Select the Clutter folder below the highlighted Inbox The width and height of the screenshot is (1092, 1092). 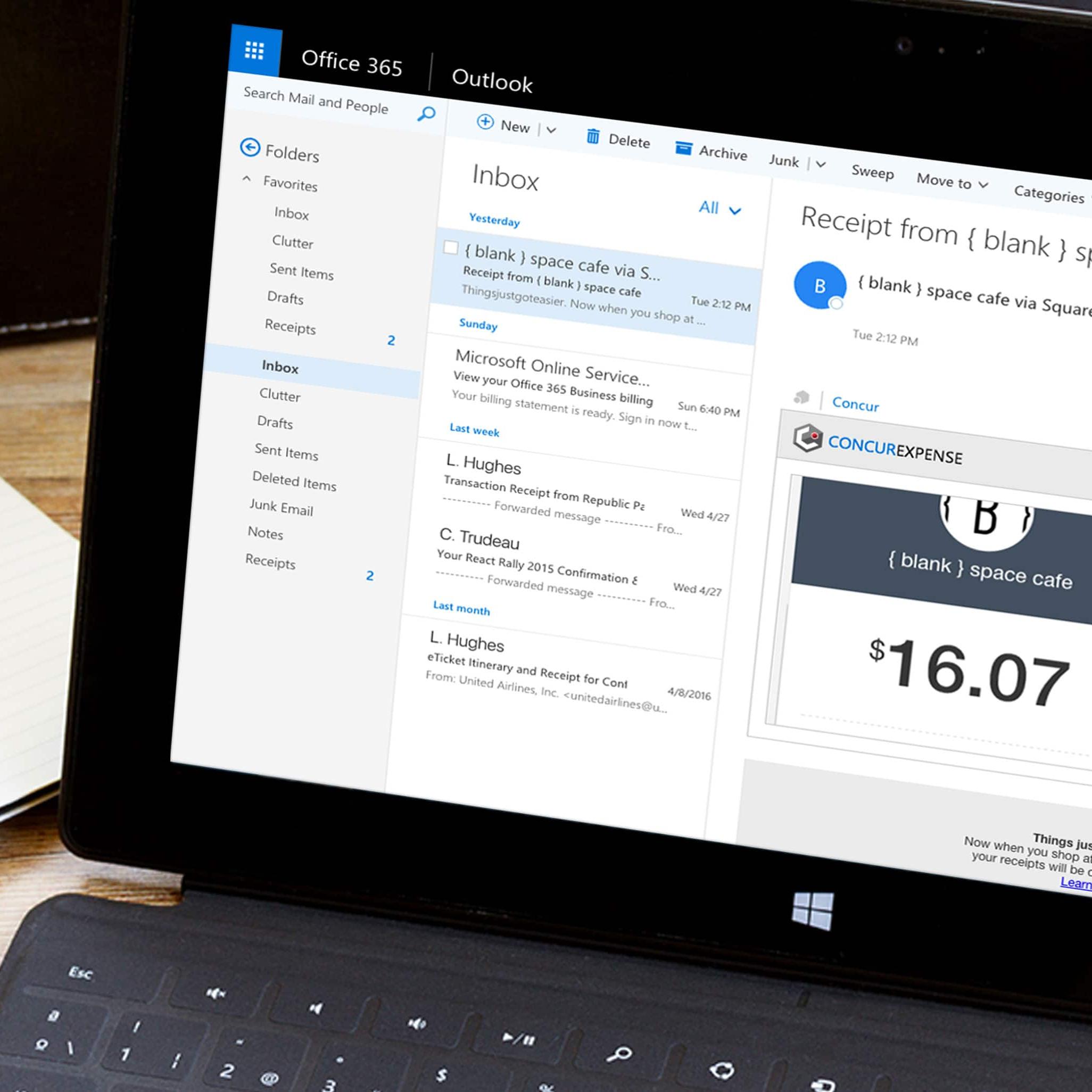[280, 395]
